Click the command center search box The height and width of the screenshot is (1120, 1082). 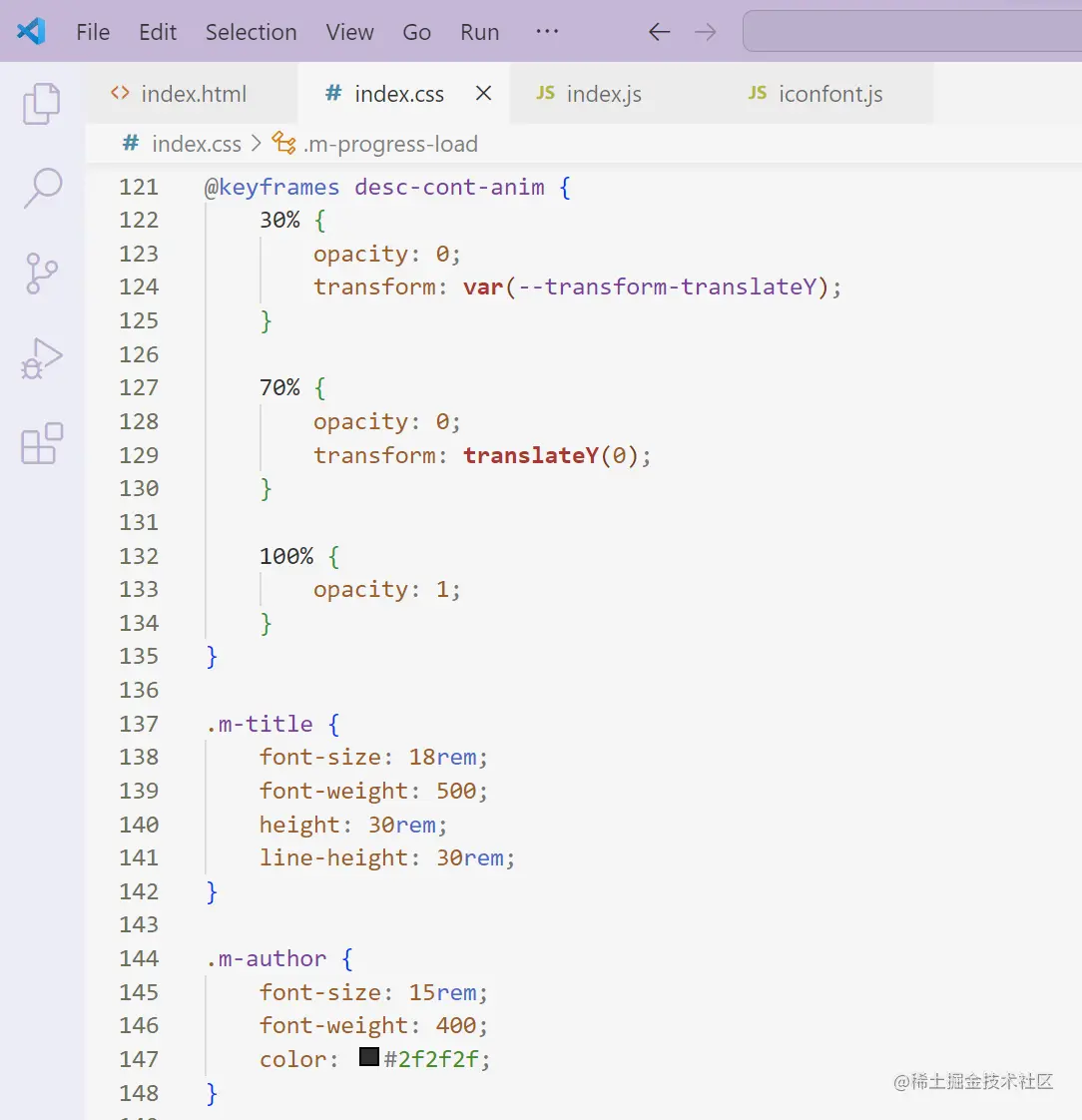[912, 31]
